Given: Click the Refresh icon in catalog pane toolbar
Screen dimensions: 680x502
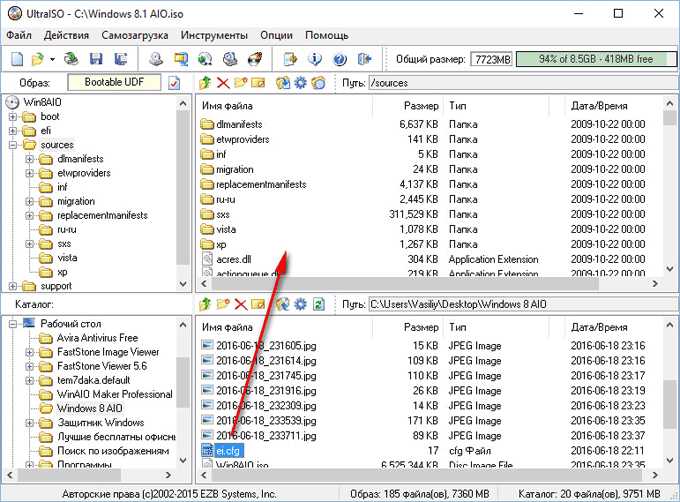Looking at the screenshot, I should click(319, 304).
